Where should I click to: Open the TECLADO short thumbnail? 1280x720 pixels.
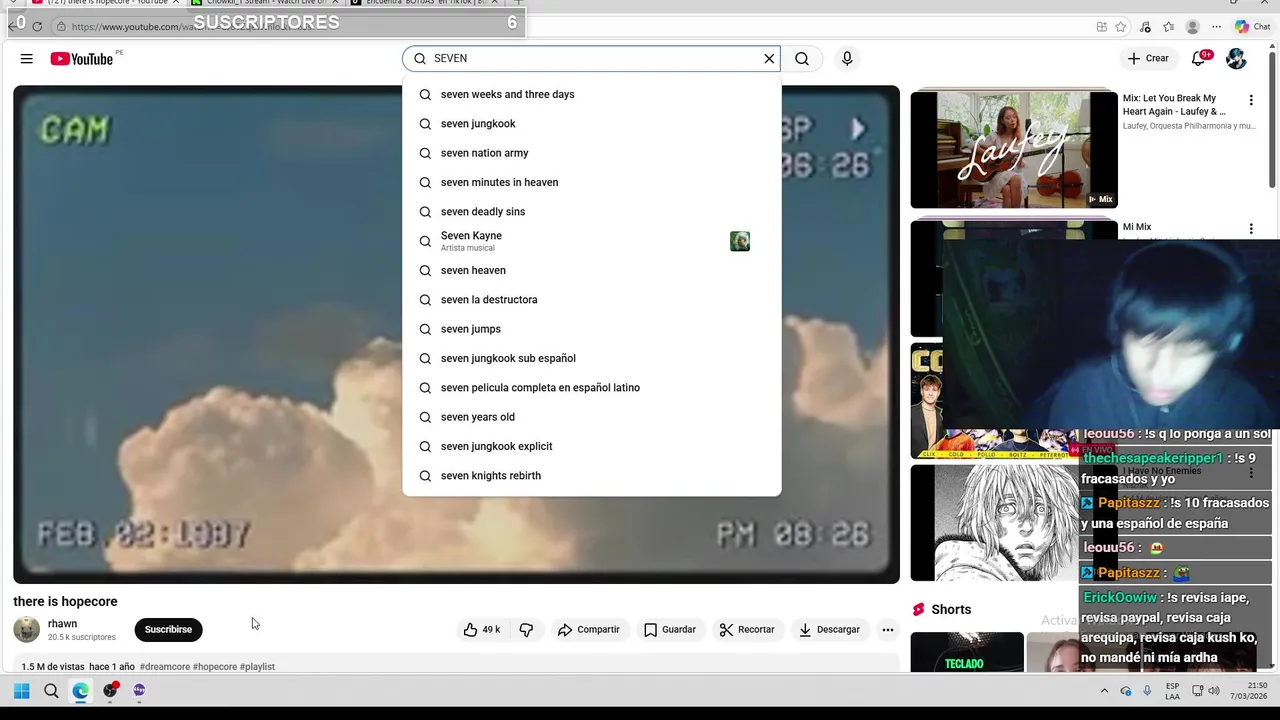click(967, 652)
